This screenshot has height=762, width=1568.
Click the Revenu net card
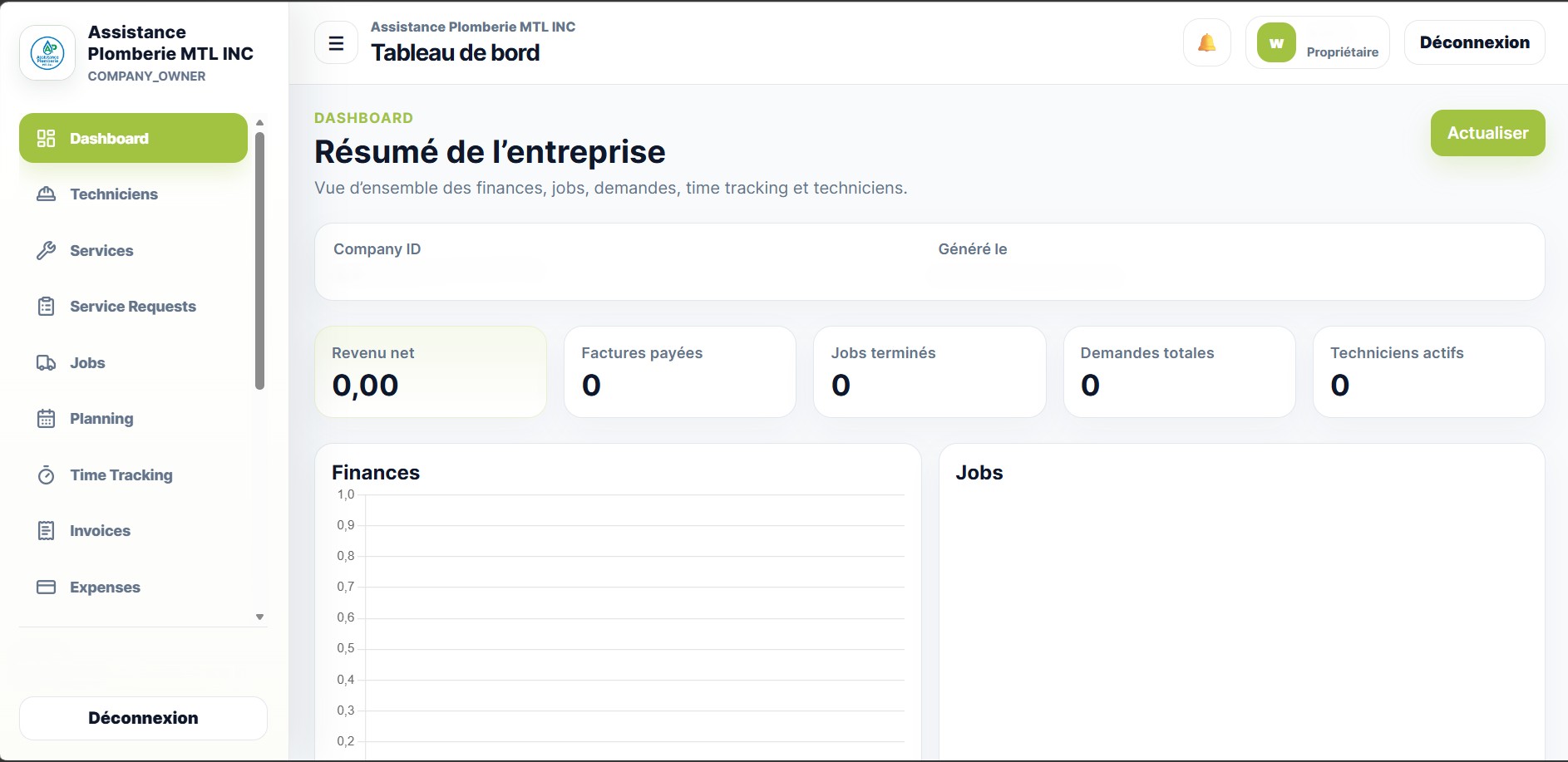[431, 371]
